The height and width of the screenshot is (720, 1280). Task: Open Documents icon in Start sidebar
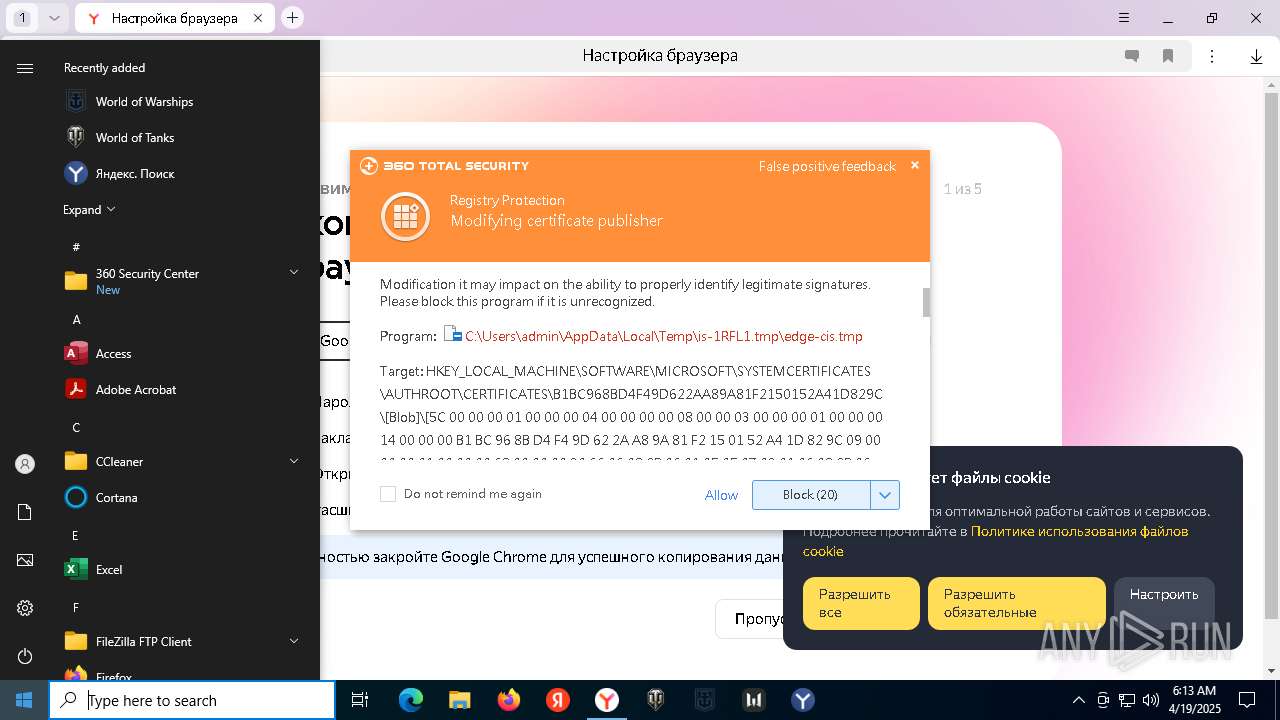point(25,512)
